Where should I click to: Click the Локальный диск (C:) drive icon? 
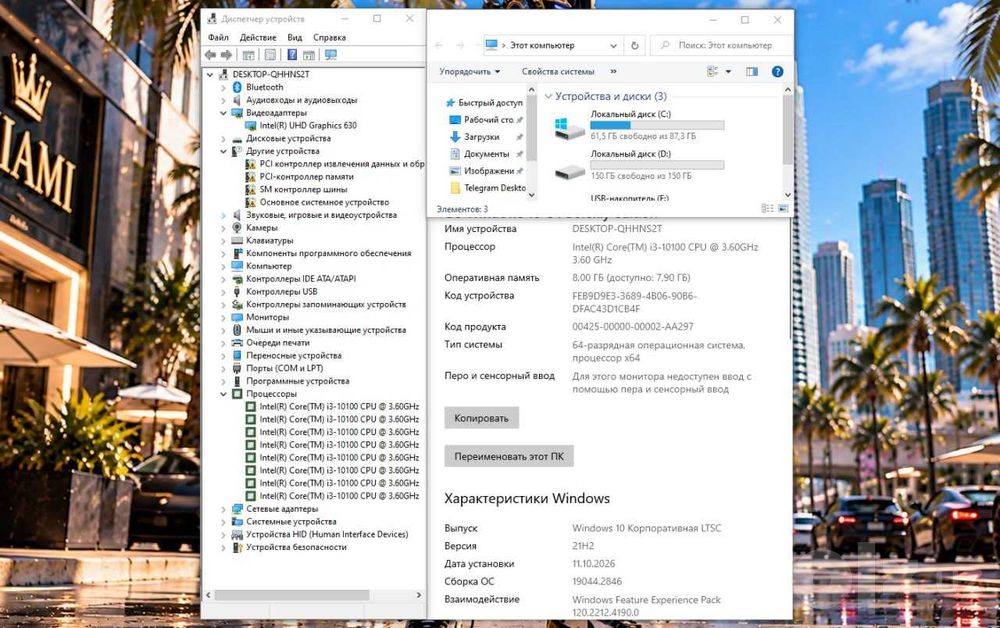570,127
